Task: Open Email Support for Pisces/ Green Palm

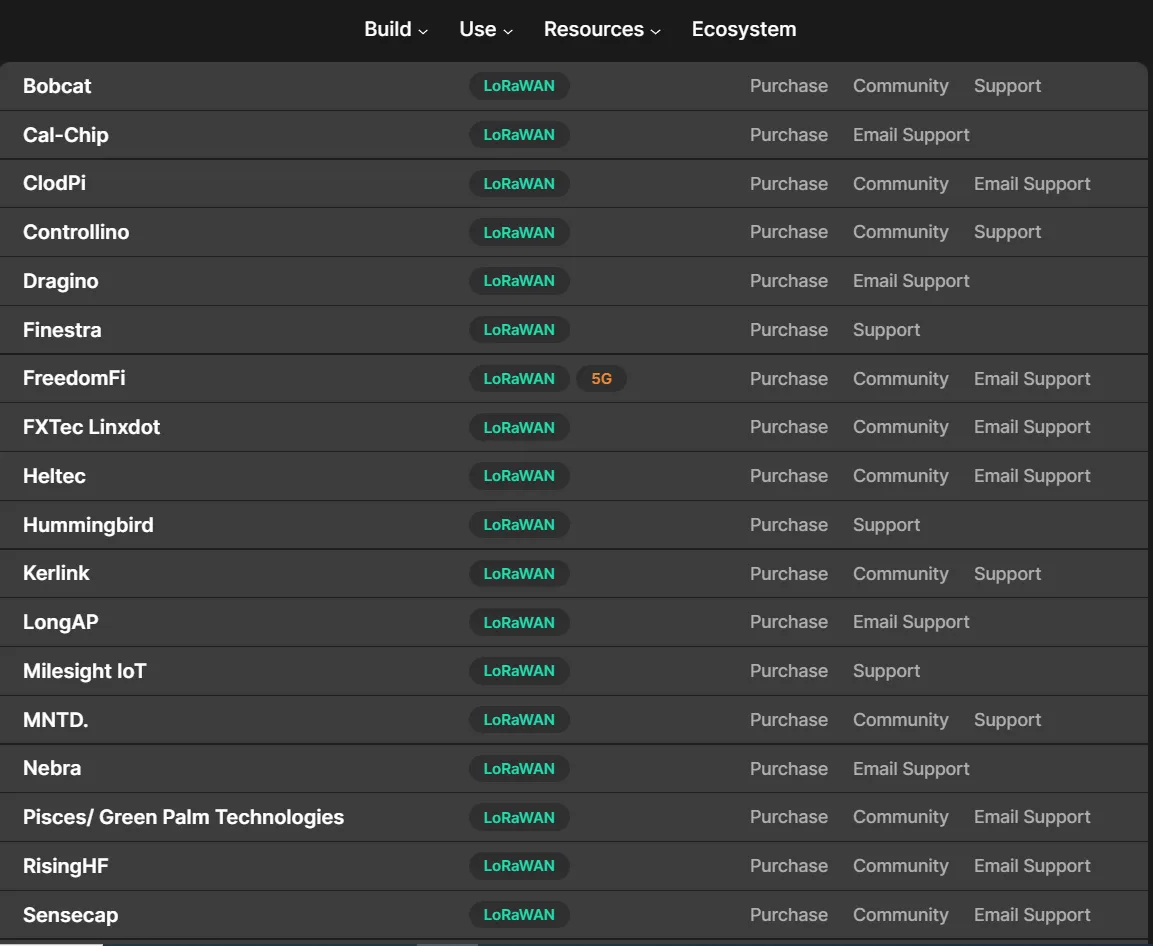Action: pos(1032,817)
